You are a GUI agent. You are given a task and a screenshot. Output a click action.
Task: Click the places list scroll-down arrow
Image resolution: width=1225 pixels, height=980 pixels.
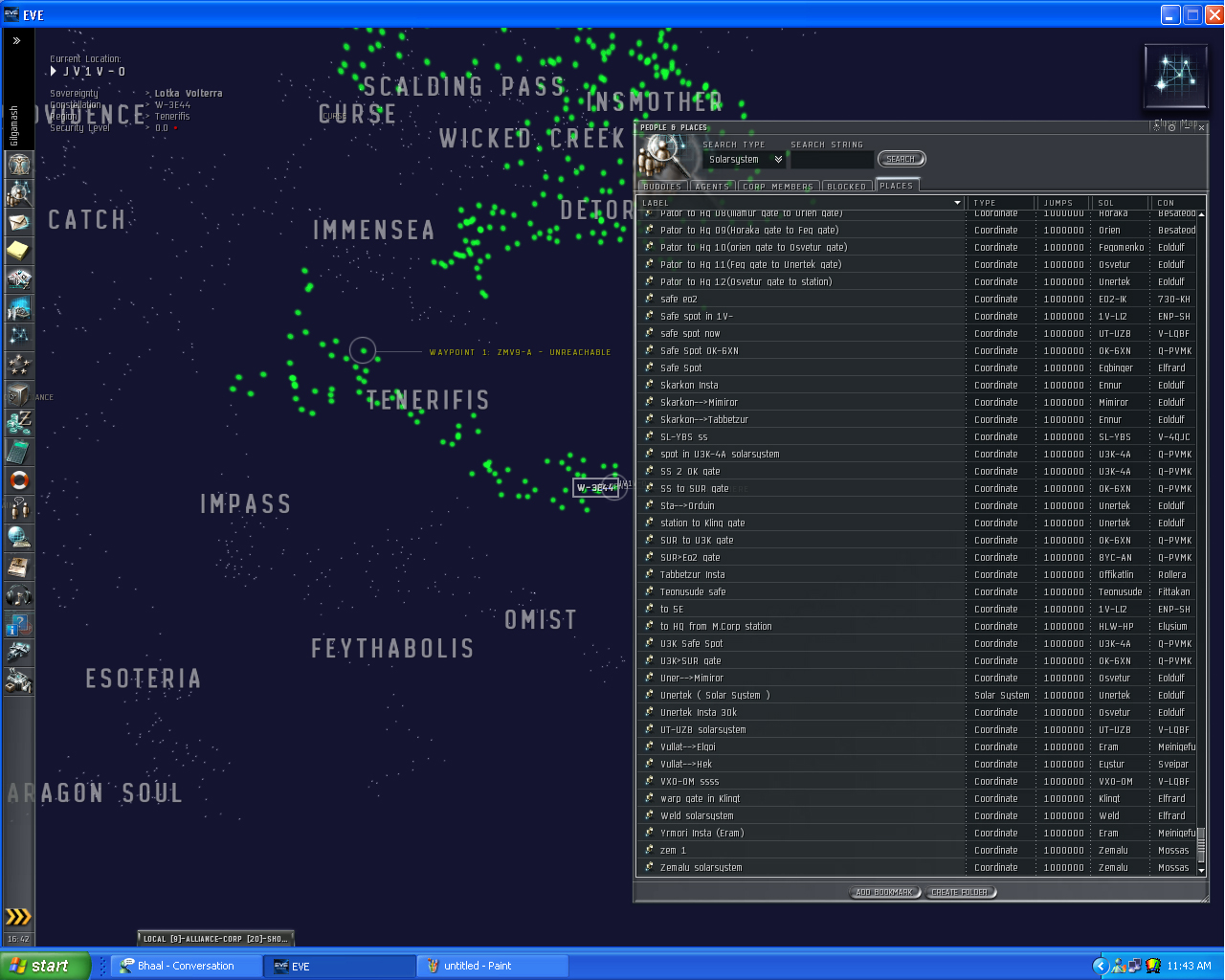pos(1201,871)
